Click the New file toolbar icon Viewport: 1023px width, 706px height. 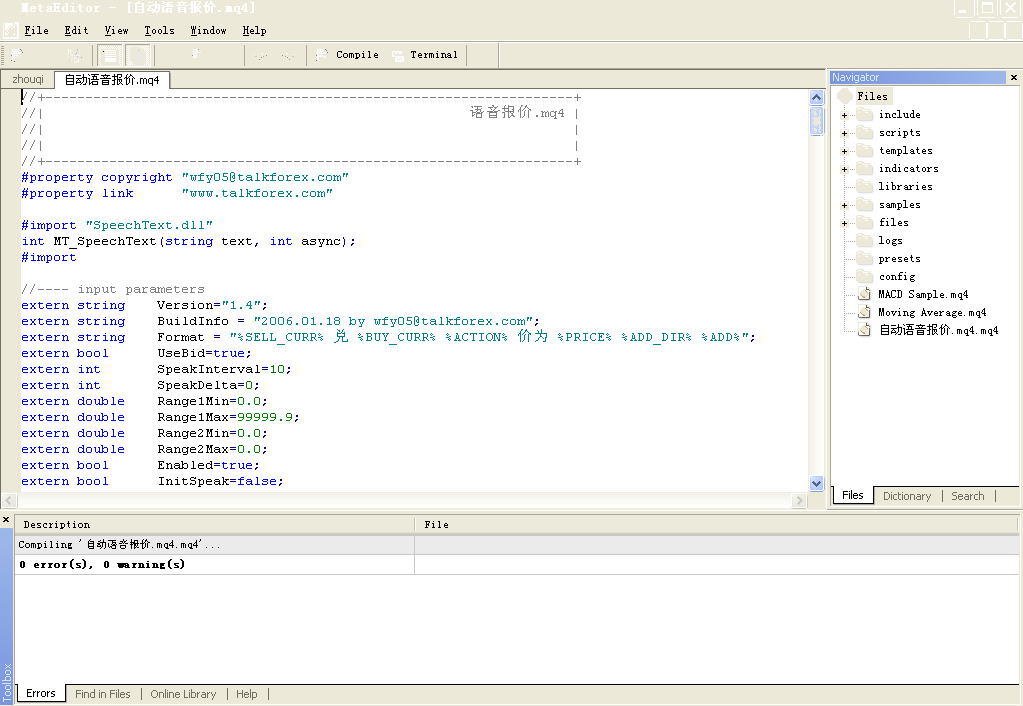coord(17,55)
